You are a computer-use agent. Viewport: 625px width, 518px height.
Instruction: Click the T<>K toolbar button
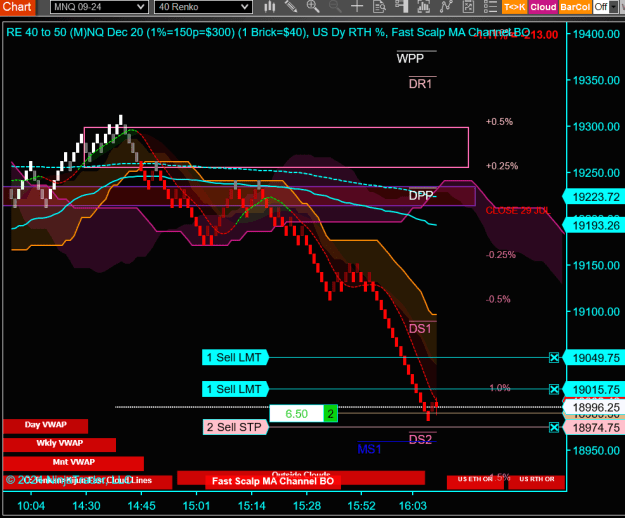pyautogui.click(x=515, y=7)
